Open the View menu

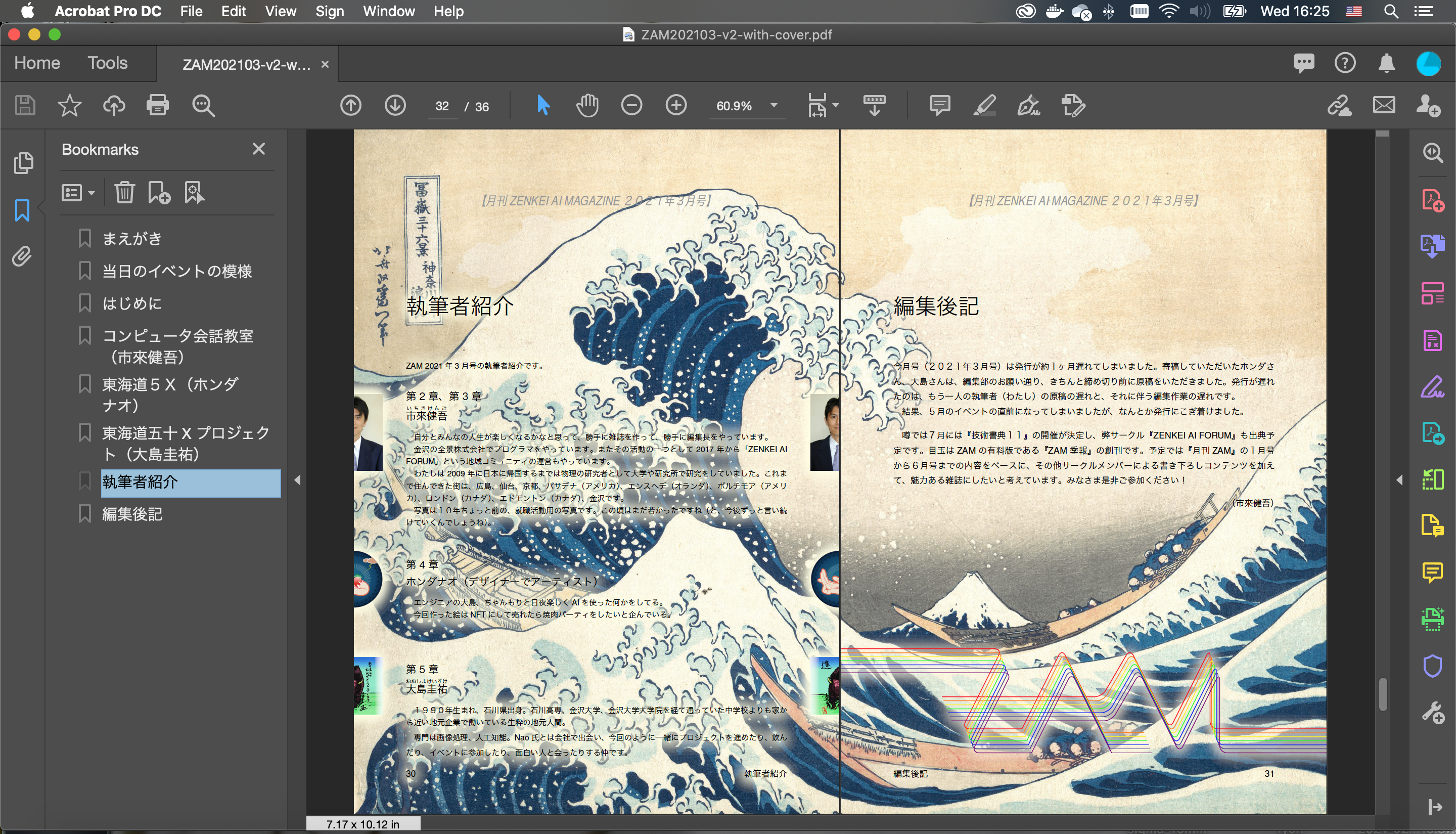click(x=281, y=11)
